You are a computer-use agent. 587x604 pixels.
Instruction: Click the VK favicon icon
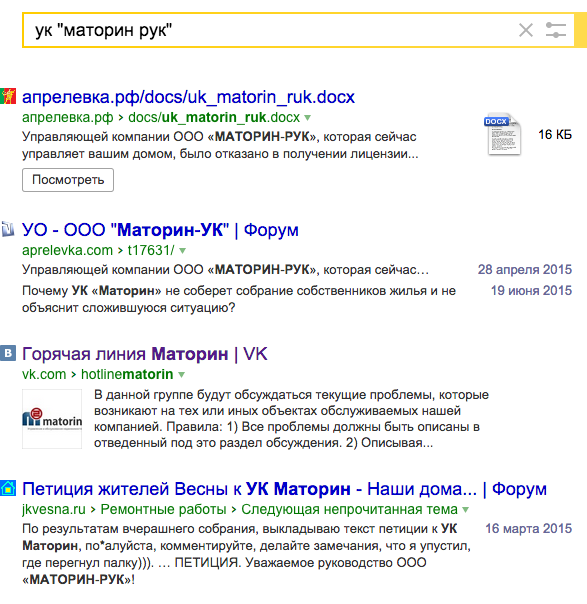(x=8, y=353)
